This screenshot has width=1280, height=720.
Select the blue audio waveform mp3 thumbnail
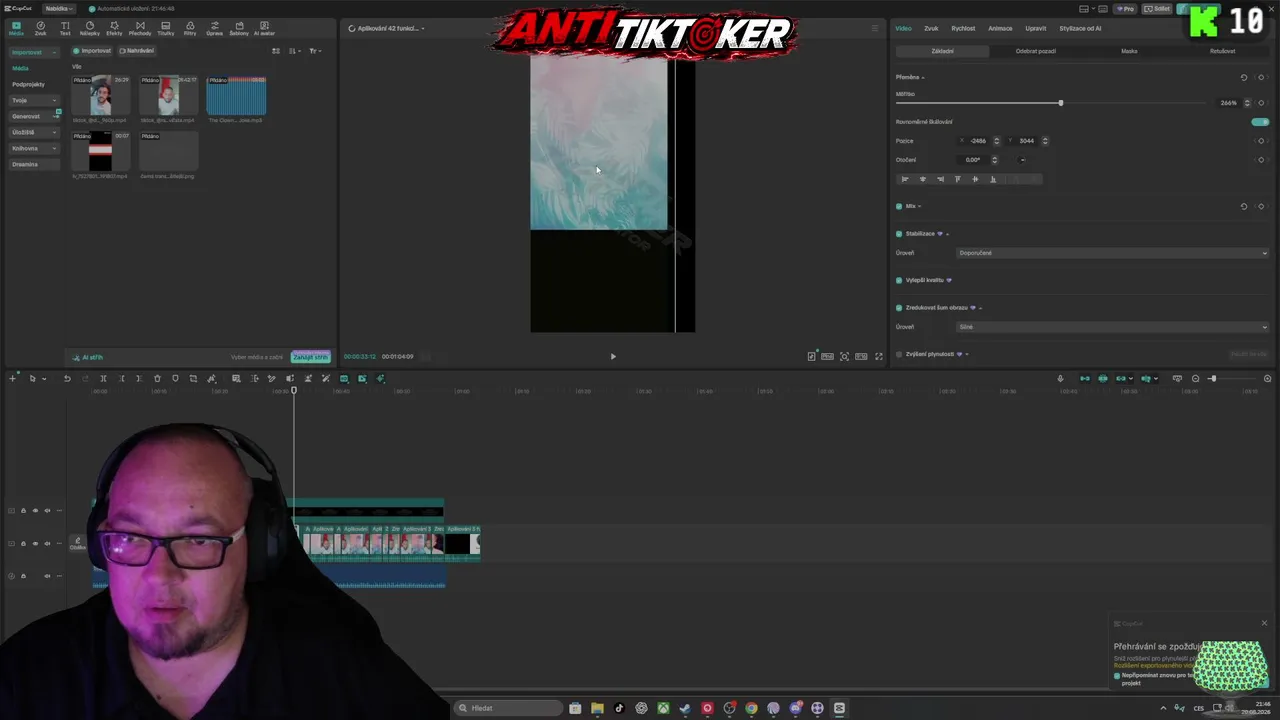pos(236,97)
